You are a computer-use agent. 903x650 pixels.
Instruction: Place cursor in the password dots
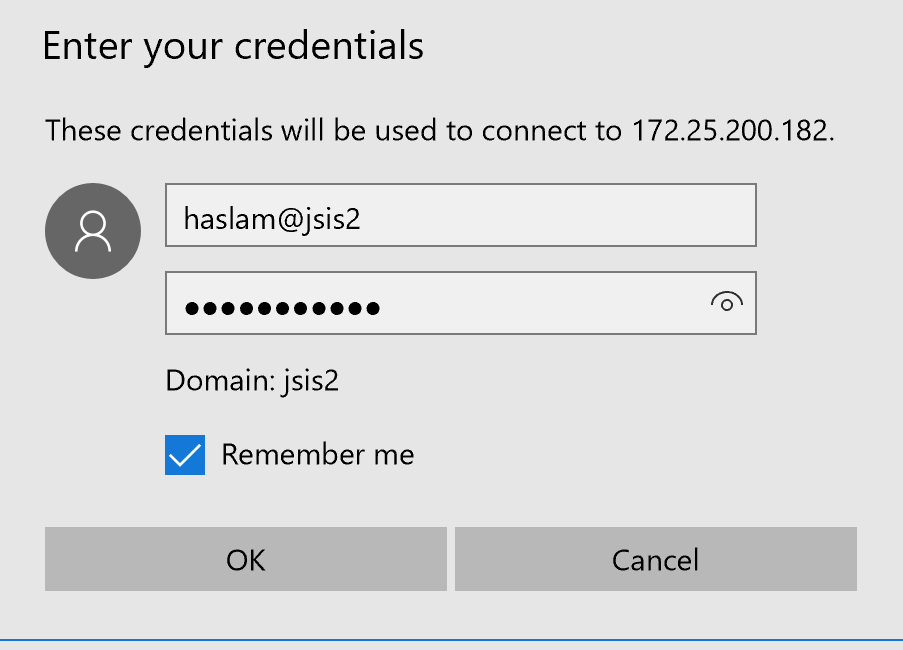click(x=282, y=309)
